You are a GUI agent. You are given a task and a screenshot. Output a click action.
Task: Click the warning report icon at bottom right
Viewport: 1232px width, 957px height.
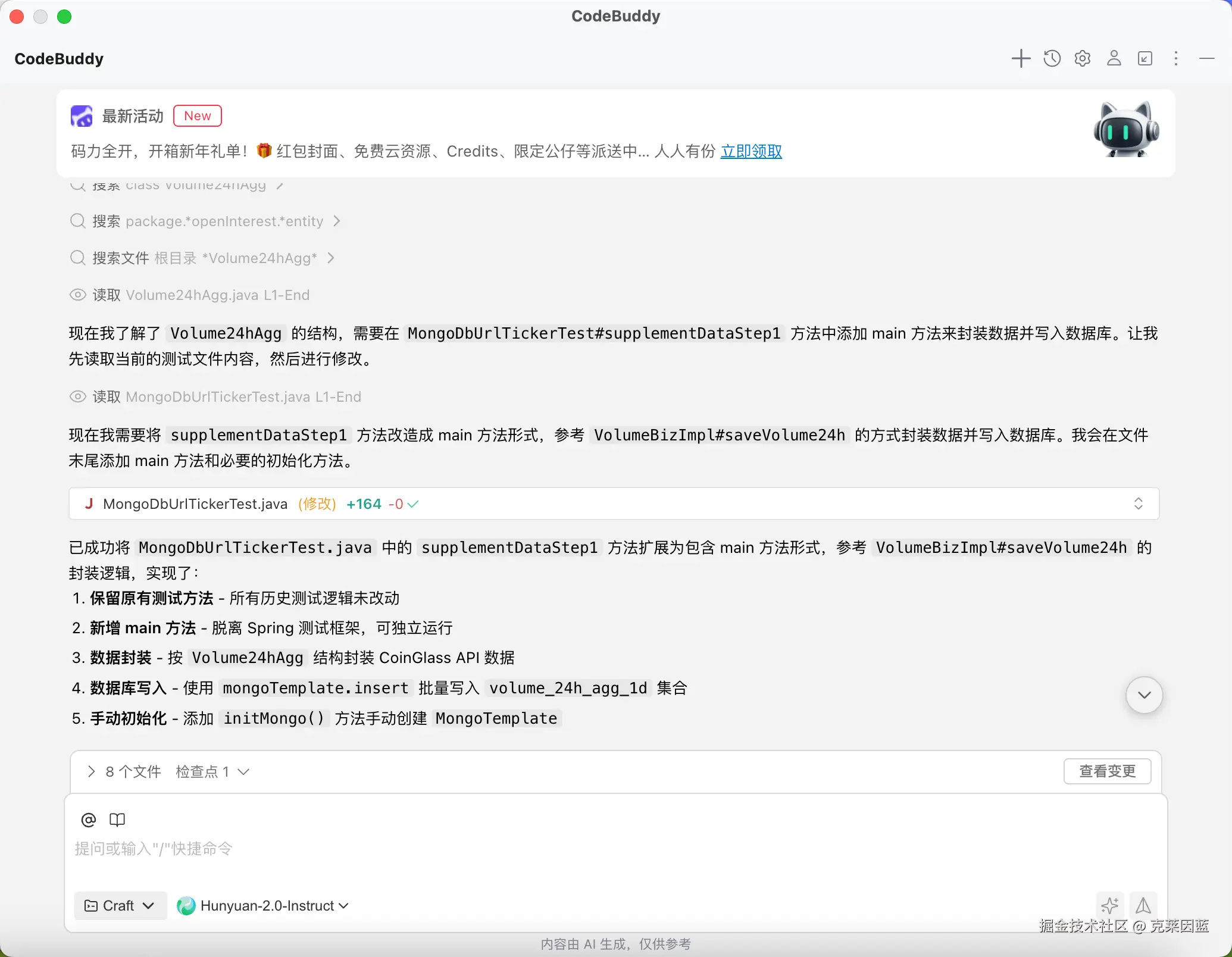click(x=1143, y=905)
